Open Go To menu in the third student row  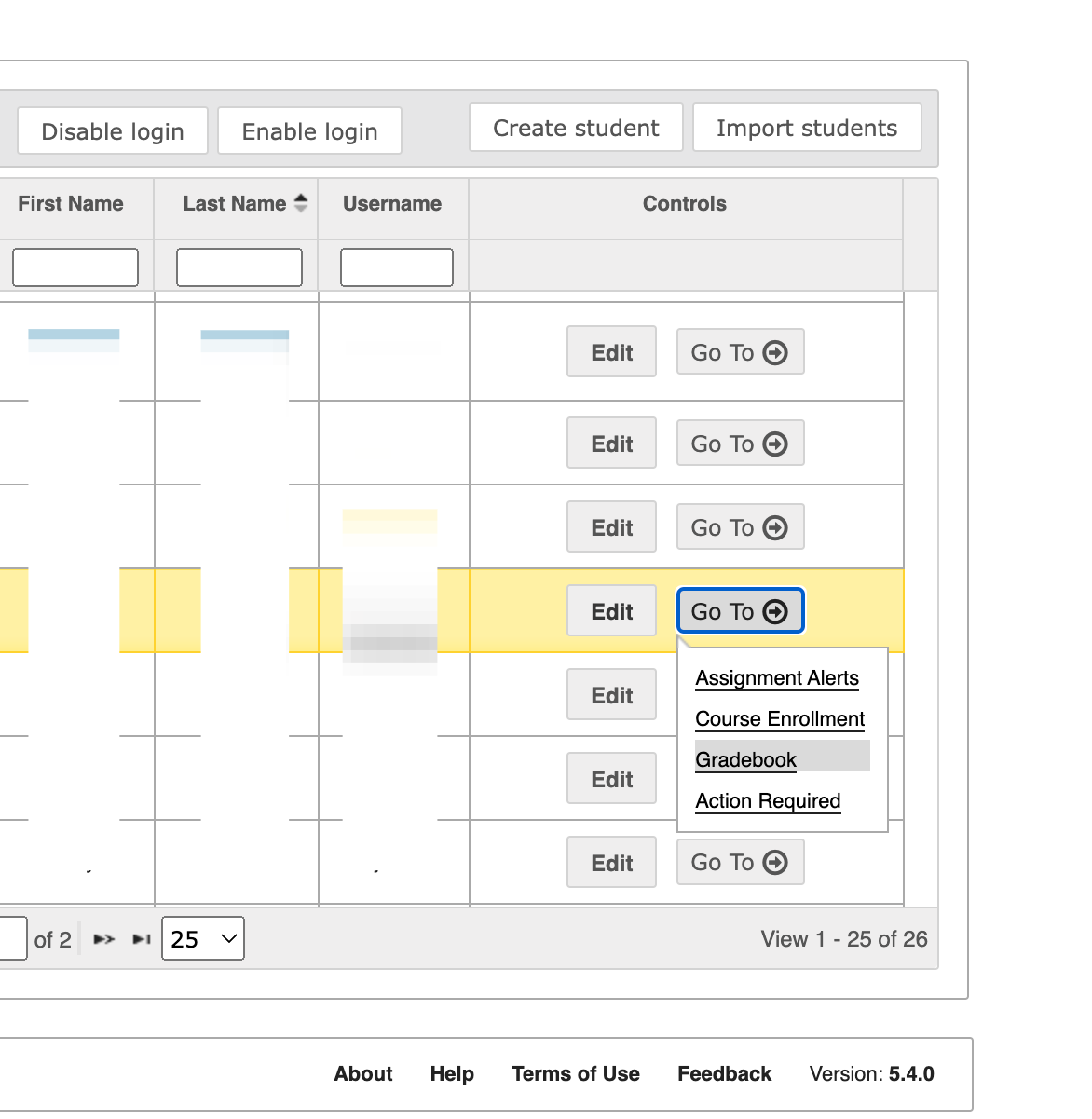coord(740,527)
